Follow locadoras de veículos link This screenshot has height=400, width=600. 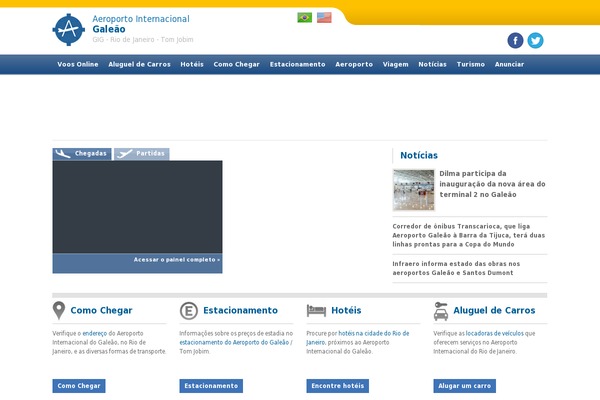pos(494,333)
